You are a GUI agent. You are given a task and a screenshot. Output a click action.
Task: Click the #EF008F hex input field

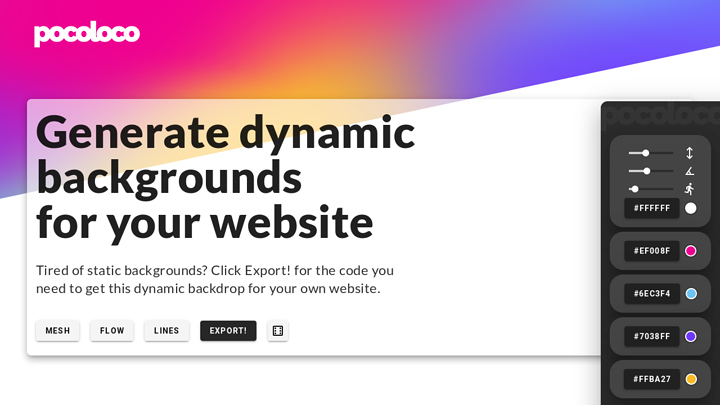click(x=652, y=250)
